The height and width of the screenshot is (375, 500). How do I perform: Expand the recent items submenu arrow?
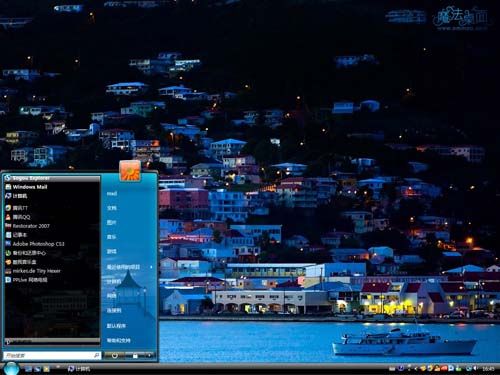(x=151, y=267)
